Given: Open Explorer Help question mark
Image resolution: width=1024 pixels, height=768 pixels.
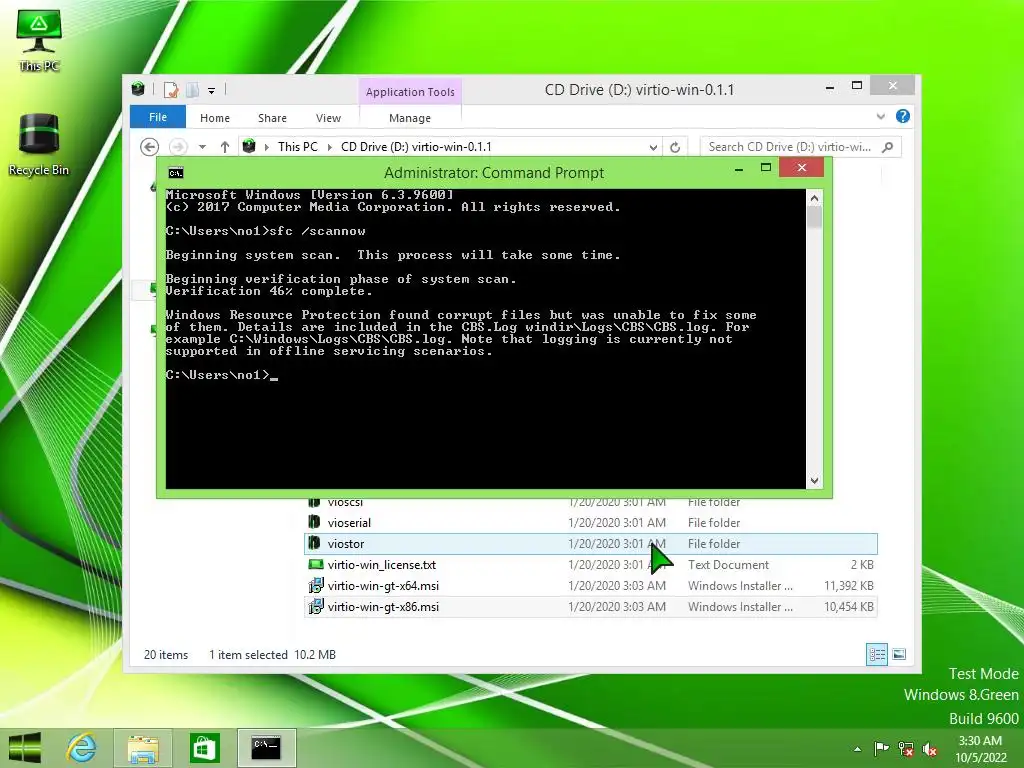Looking at the screenshot, I should coord(903,116).
